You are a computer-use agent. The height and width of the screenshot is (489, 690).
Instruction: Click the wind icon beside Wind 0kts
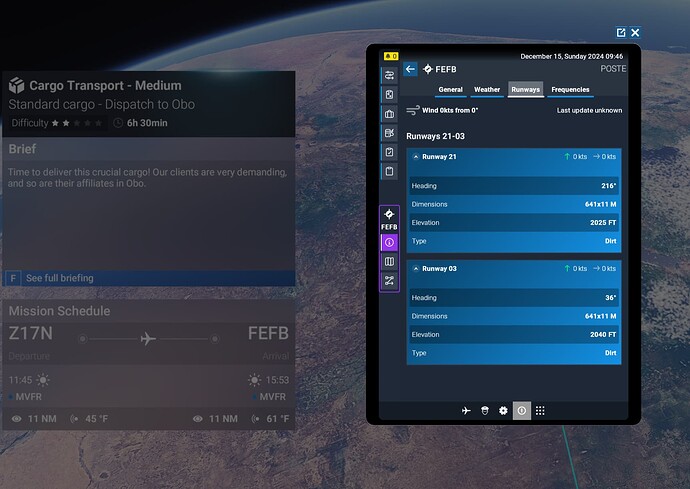[413, 110]
